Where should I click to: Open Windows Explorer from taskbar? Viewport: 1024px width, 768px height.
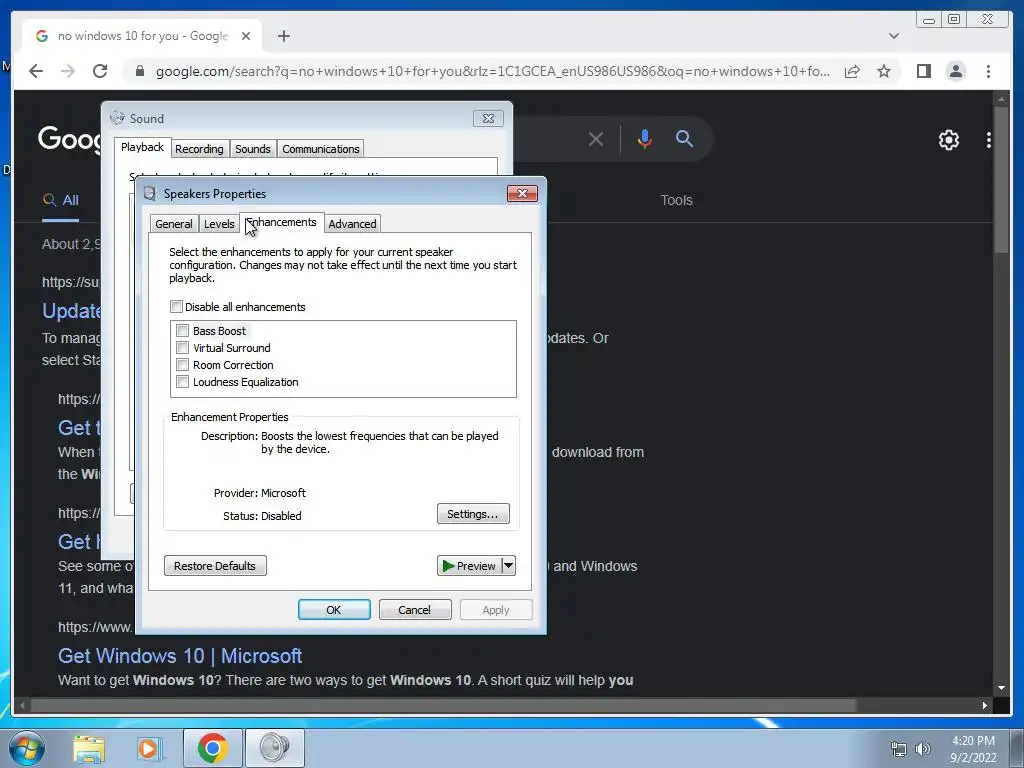pos(89,748)
